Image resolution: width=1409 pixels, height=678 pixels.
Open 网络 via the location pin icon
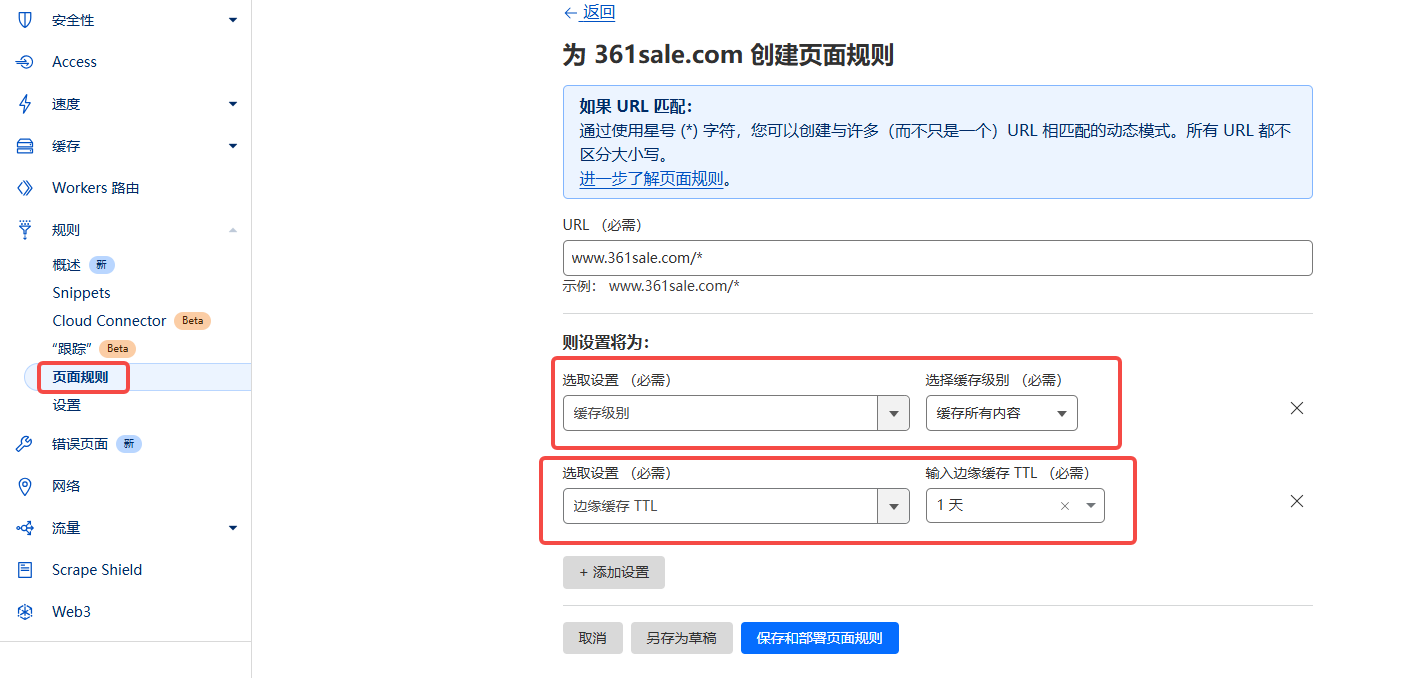[24, 486]
